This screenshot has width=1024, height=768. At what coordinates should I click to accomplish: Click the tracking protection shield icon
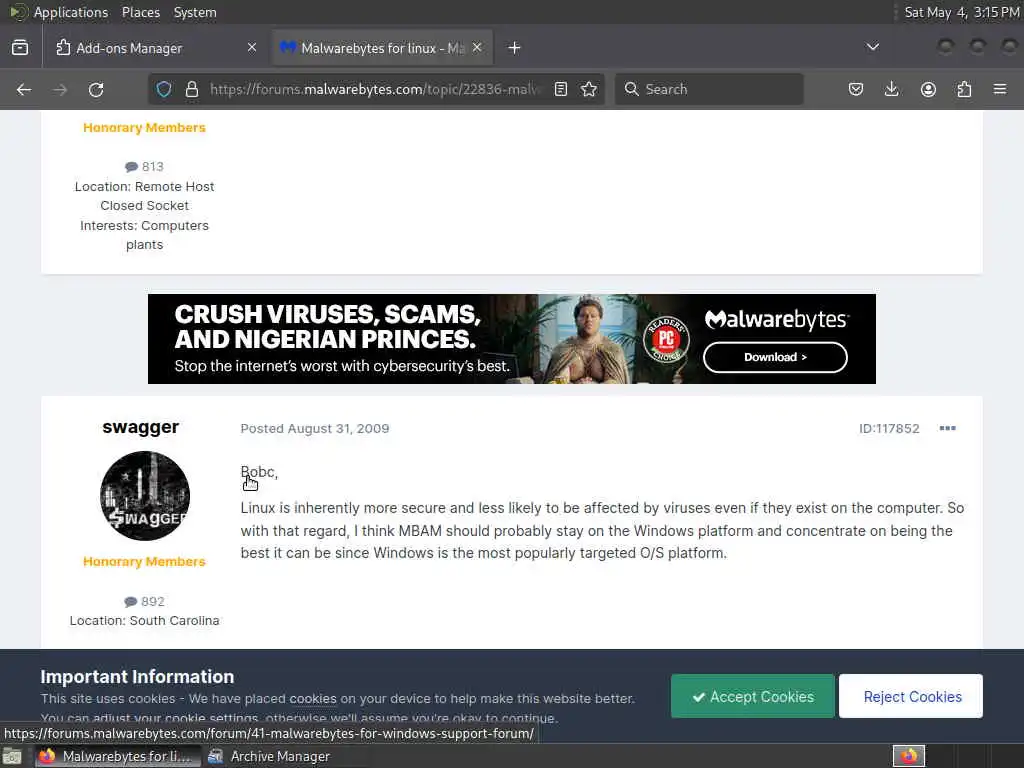pos(164,89)
